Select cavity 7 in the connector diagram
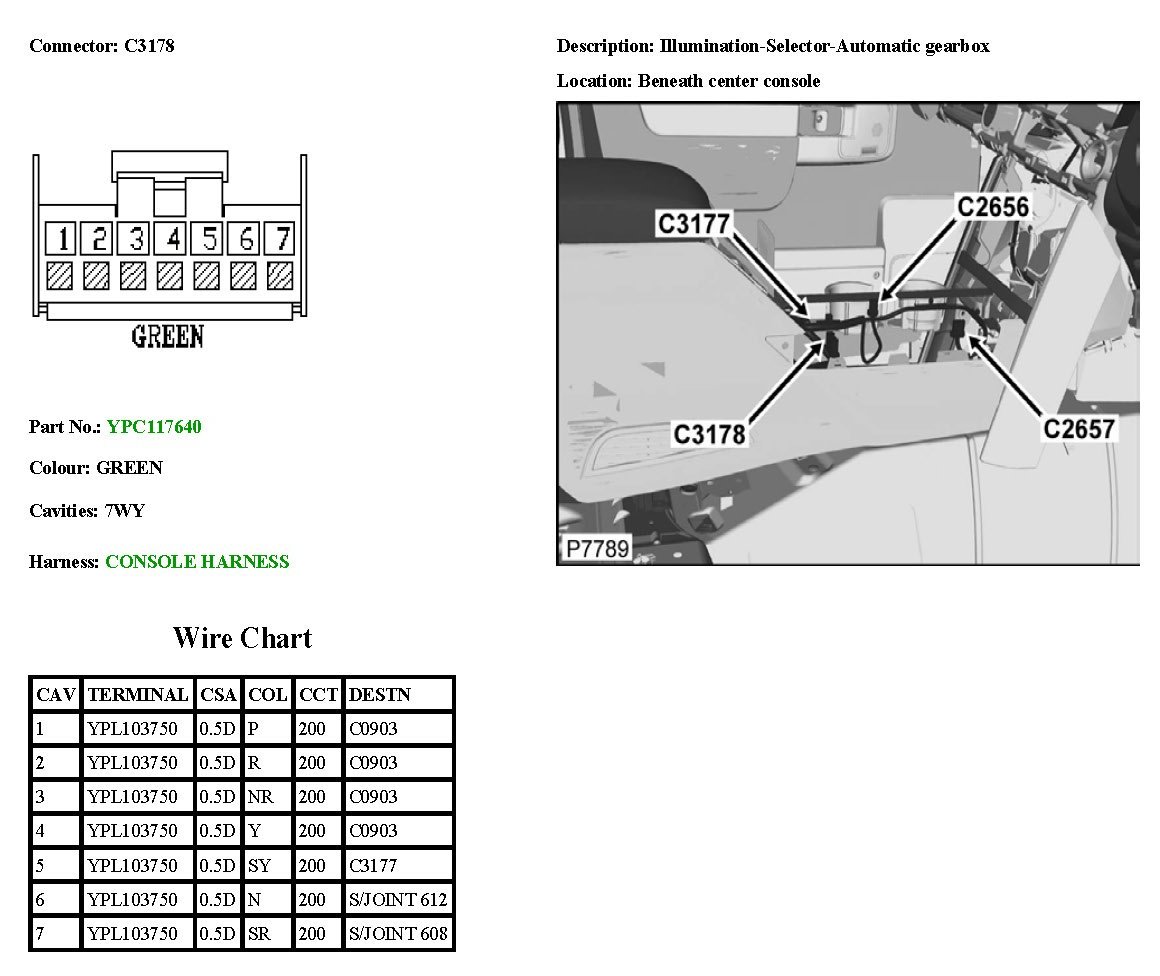Viewport: 1160px width, 976px height. click(282, 239)
